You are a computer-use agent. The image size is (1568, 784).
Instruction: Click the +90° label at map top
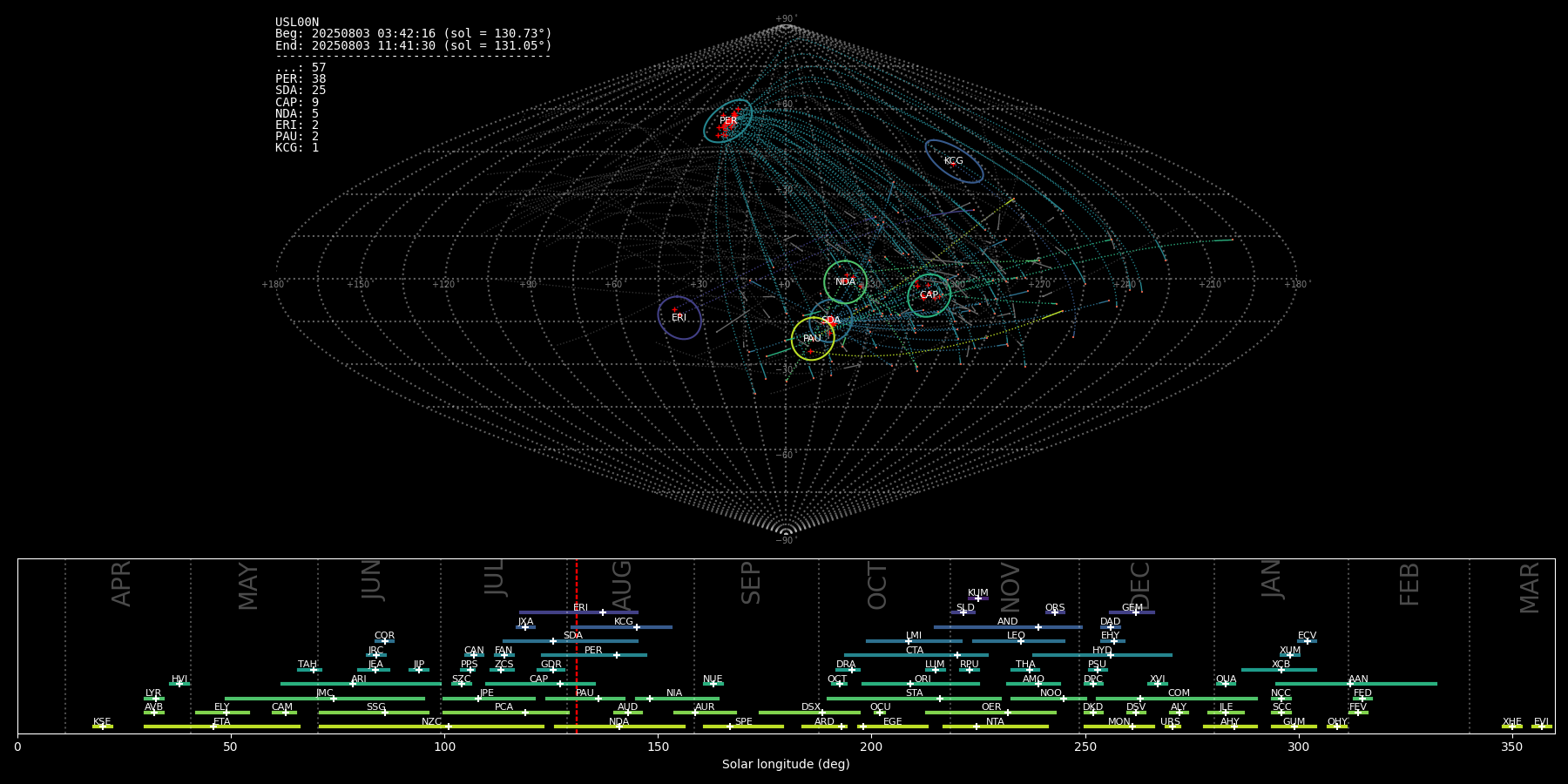coord(786,19)
